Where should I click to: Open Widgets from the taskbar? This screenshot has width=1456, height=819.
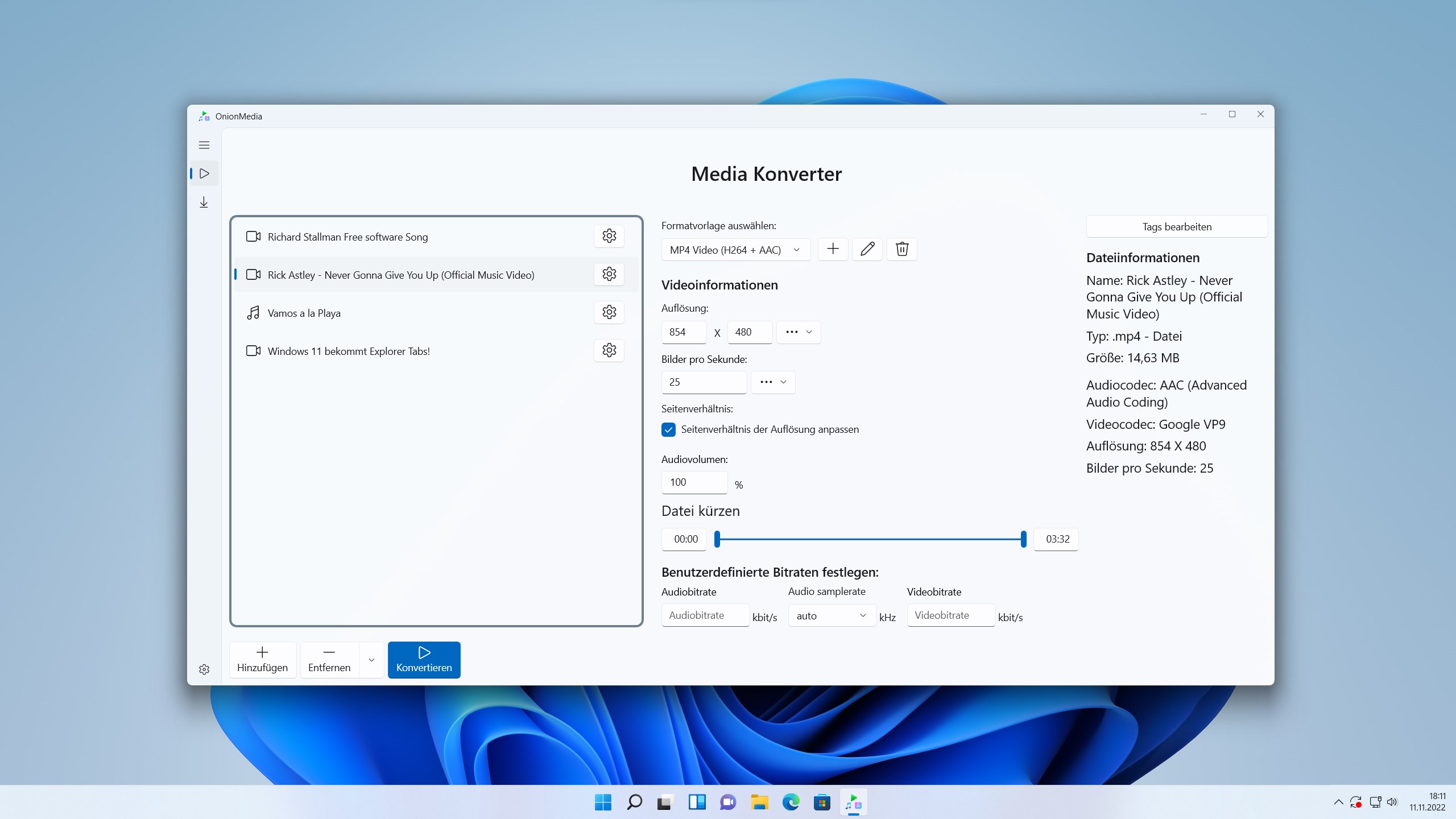pos(697,803)
